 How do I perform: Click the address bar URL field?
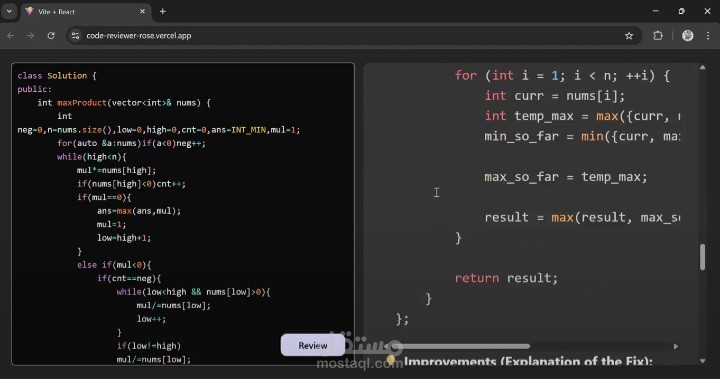pos(353,35)
